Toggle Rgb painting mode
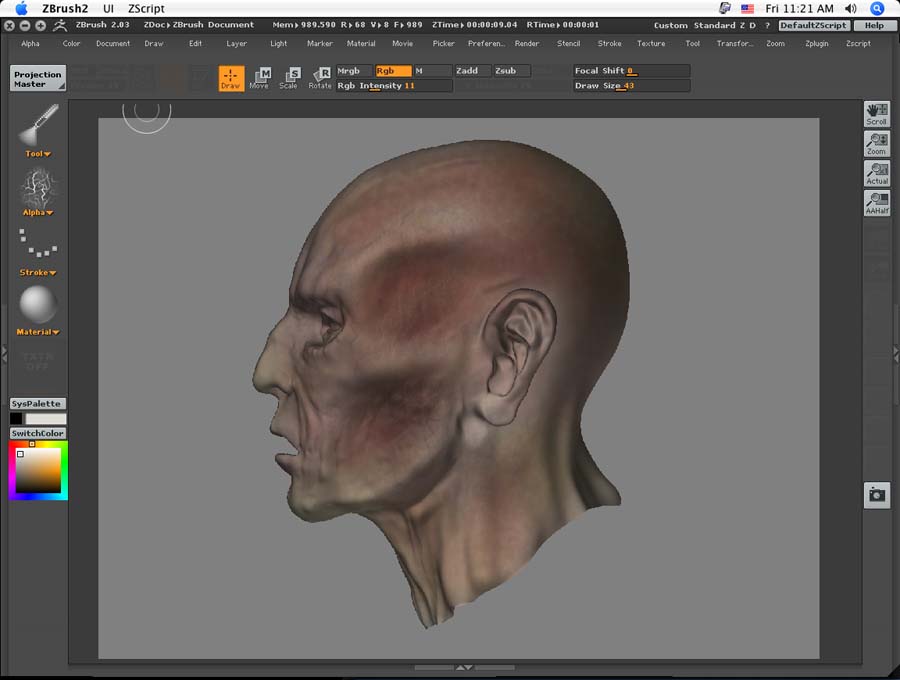The image size is (900, 680). [393, 71]
